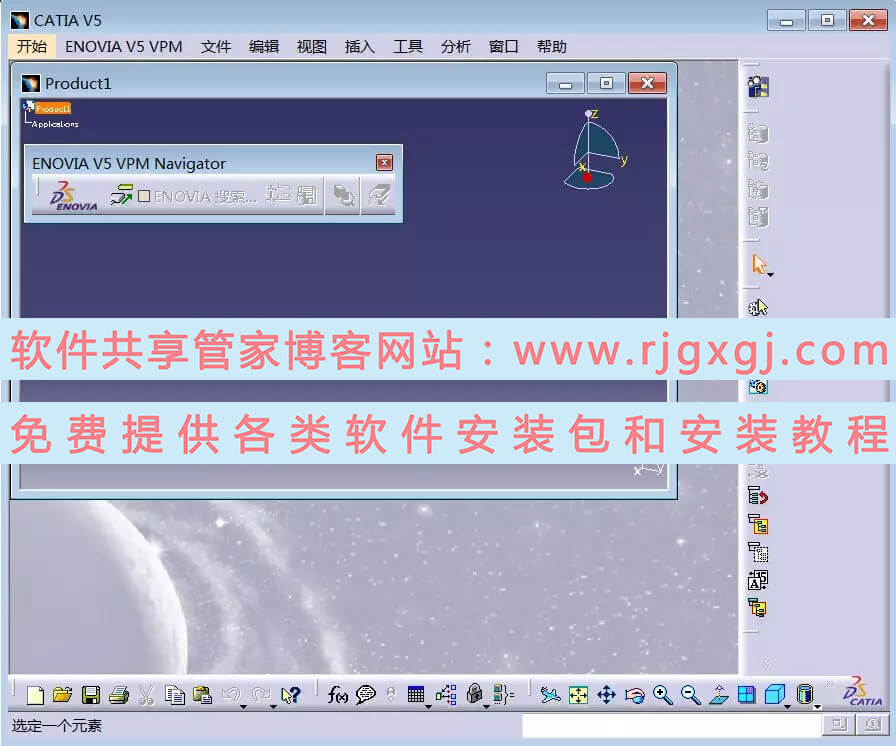Open the 帮助 menu
896x746 pixels.
[x=551, y=46]
